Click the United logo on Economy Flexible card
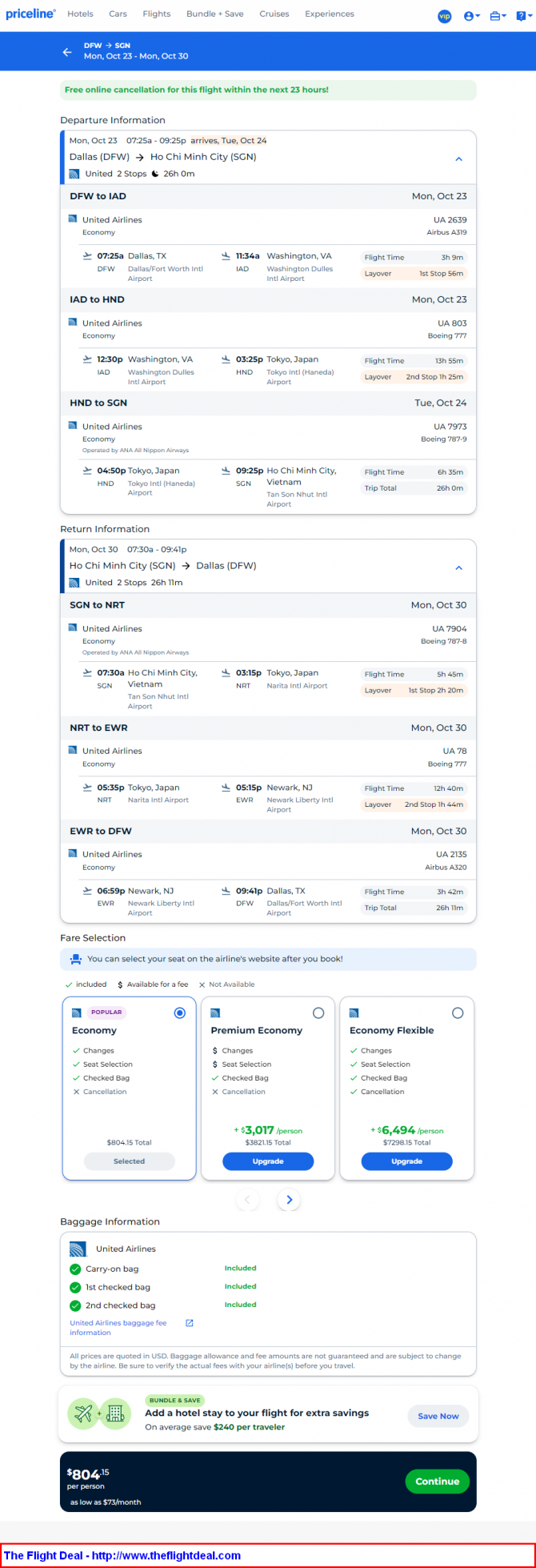Screen dimensions: 536x1568 (354, 1013)
